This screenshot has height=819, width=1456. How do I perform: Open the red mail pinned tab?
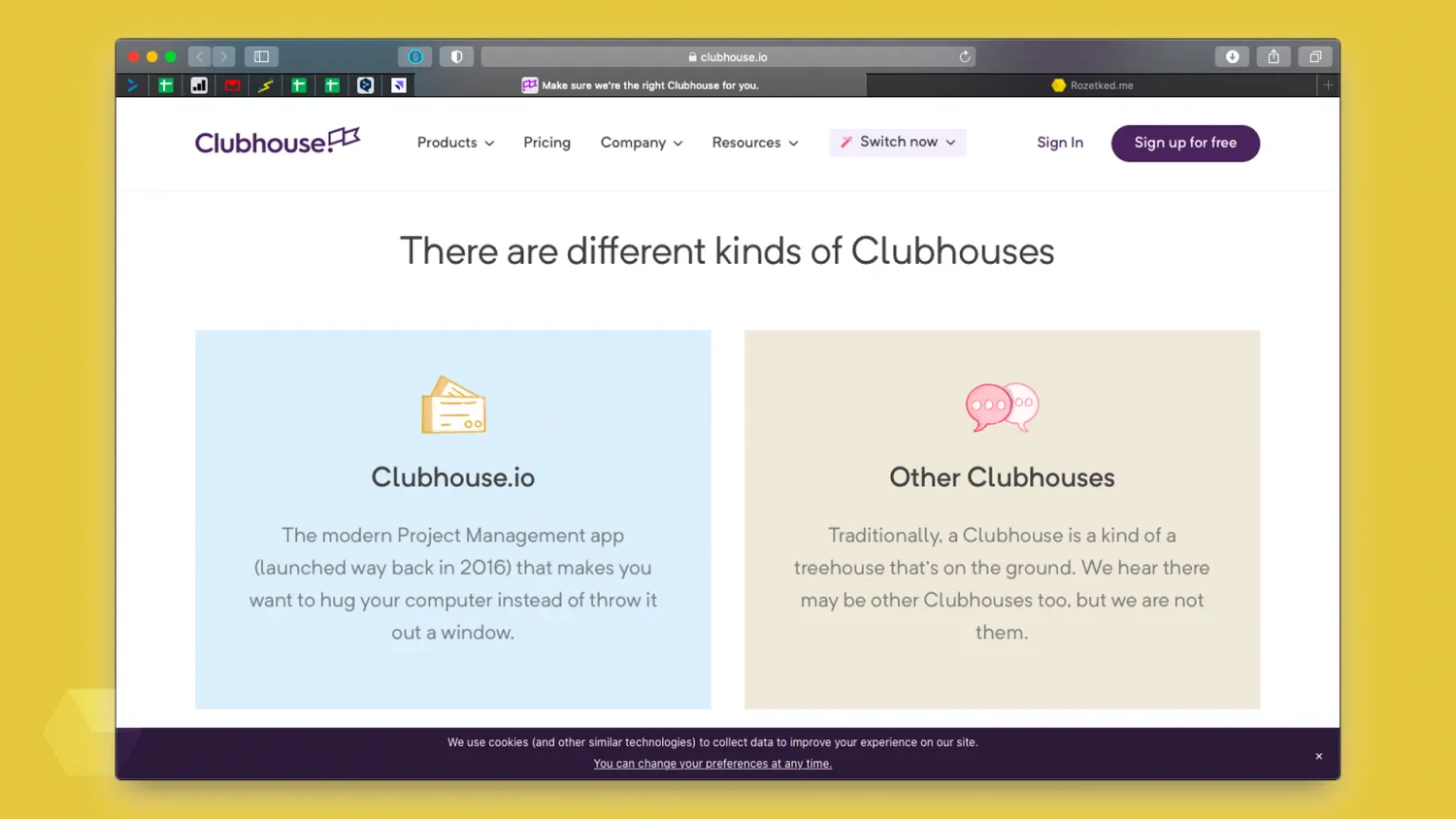click(x=232, y=85)
